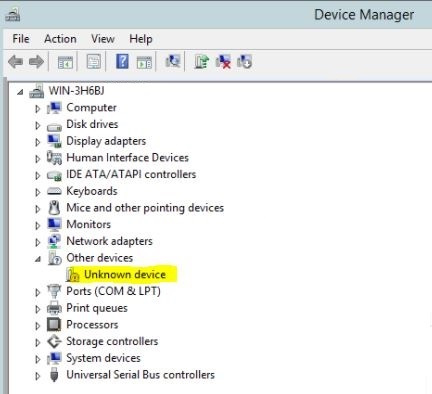
Task: Expand Universal Serial Bus controllers node
Action: [37, 376]
